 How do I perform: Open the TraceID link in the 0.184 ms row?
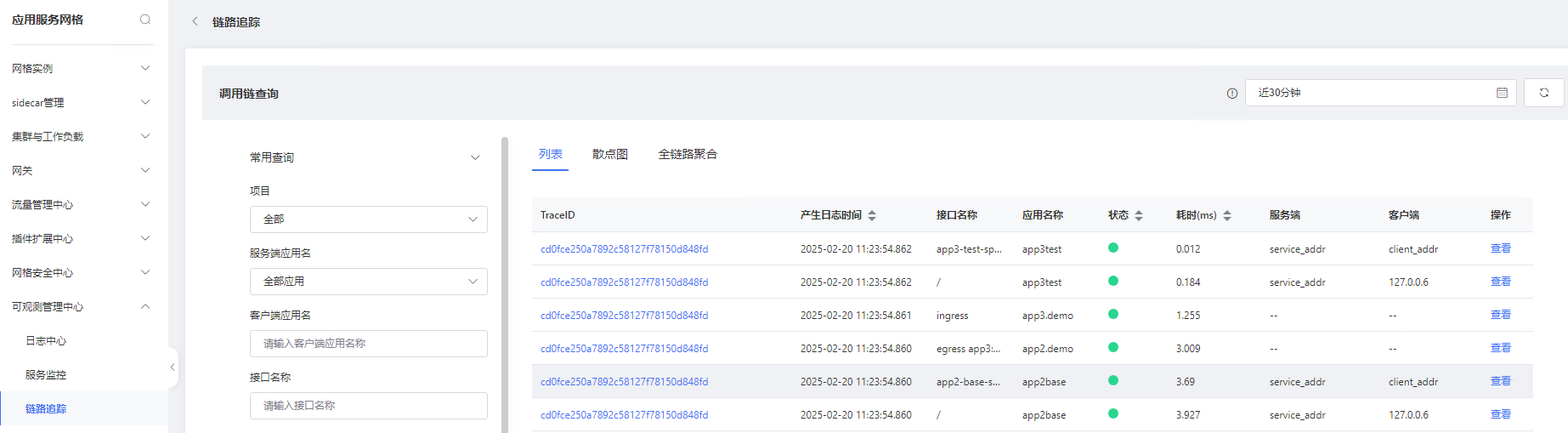click(x=625, y=282)
